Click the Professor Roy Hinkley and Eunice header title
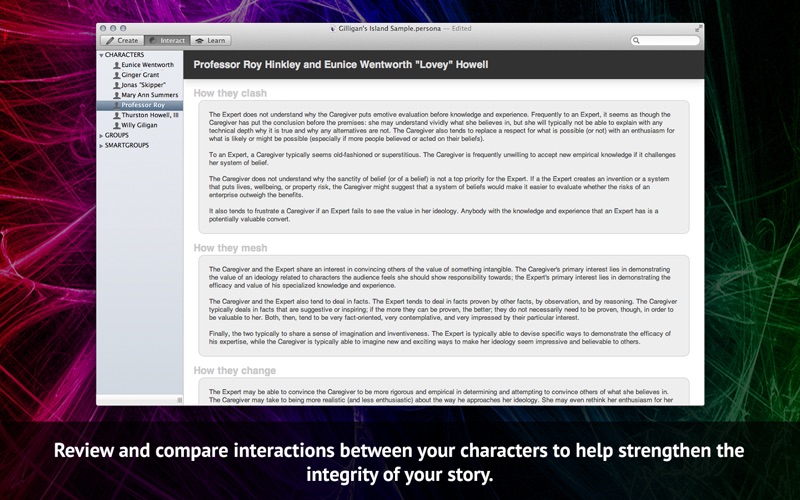 pos(341,65)
